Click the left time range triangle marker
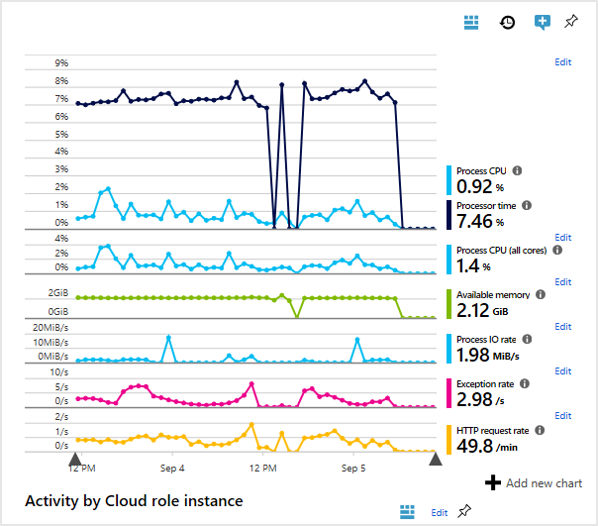The image size is (598, 526). (75, 459)
